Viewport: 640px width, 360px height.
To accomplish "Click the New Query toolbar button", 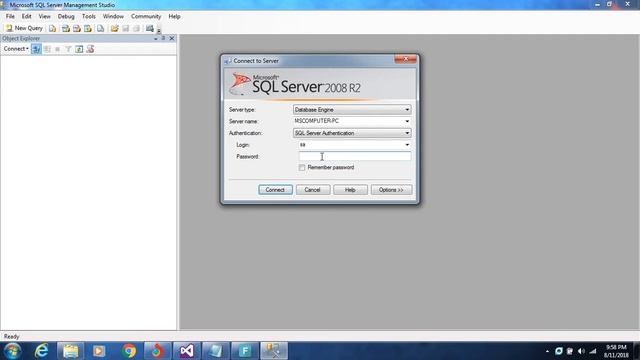I will point(24,28).
